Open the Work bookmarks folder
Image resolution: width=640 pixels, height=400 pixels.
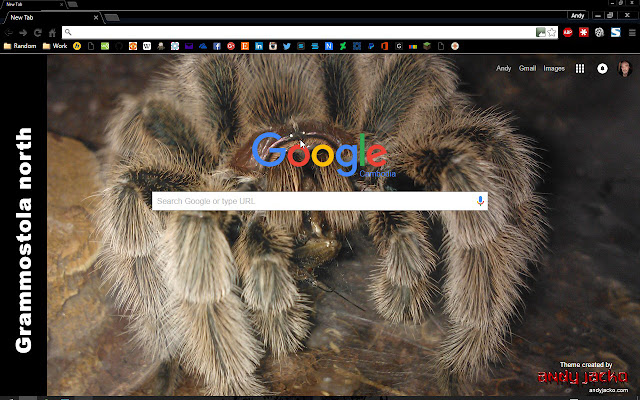[55, 46]
